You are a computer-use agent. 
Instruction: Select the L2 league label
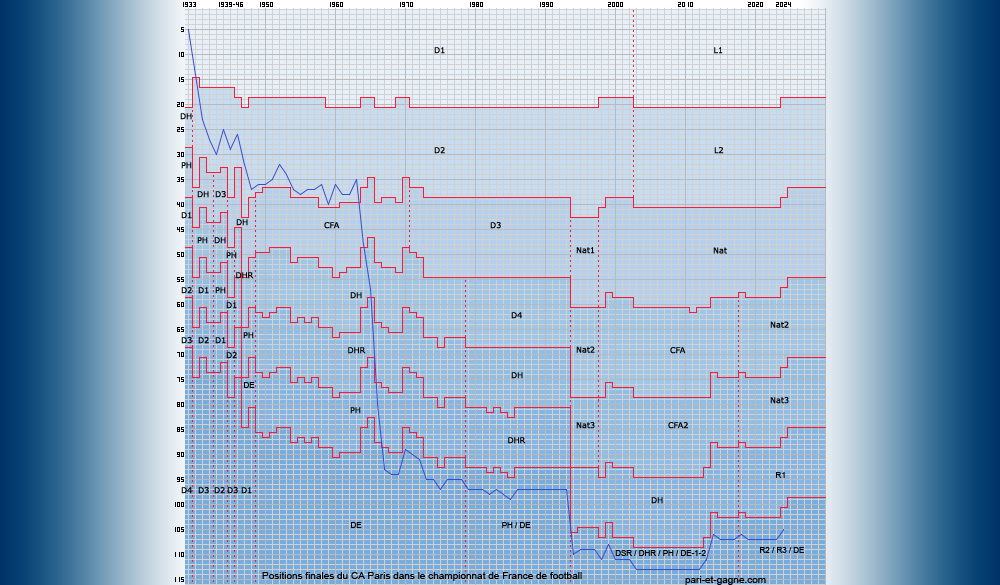point(718,150)
